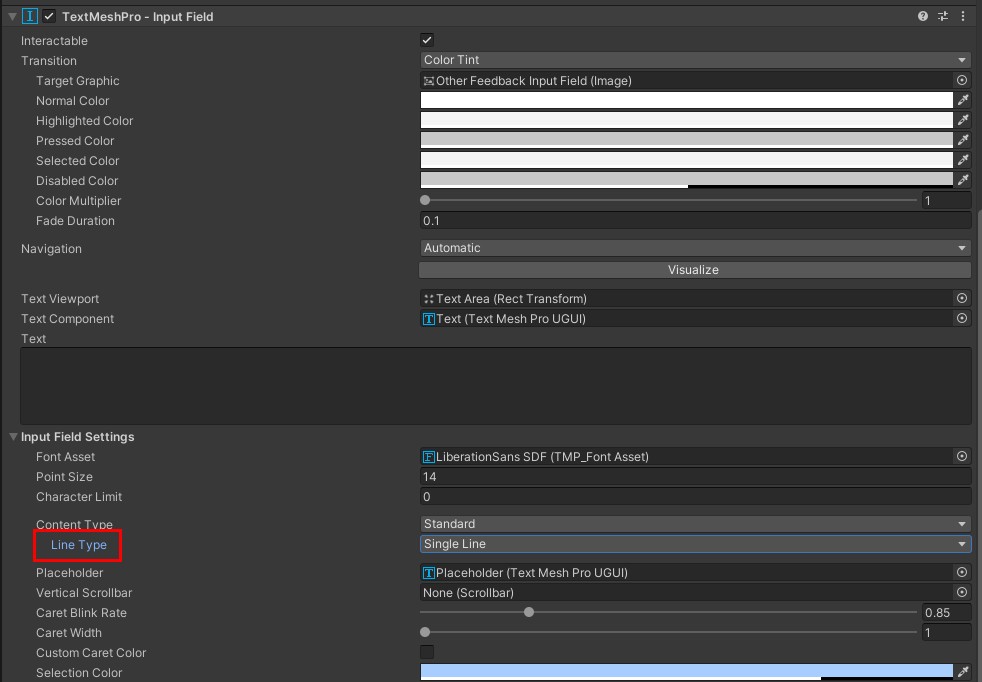
Task: Open object picker for Vertical Scrollbar
Action: [x=962, y=592]
